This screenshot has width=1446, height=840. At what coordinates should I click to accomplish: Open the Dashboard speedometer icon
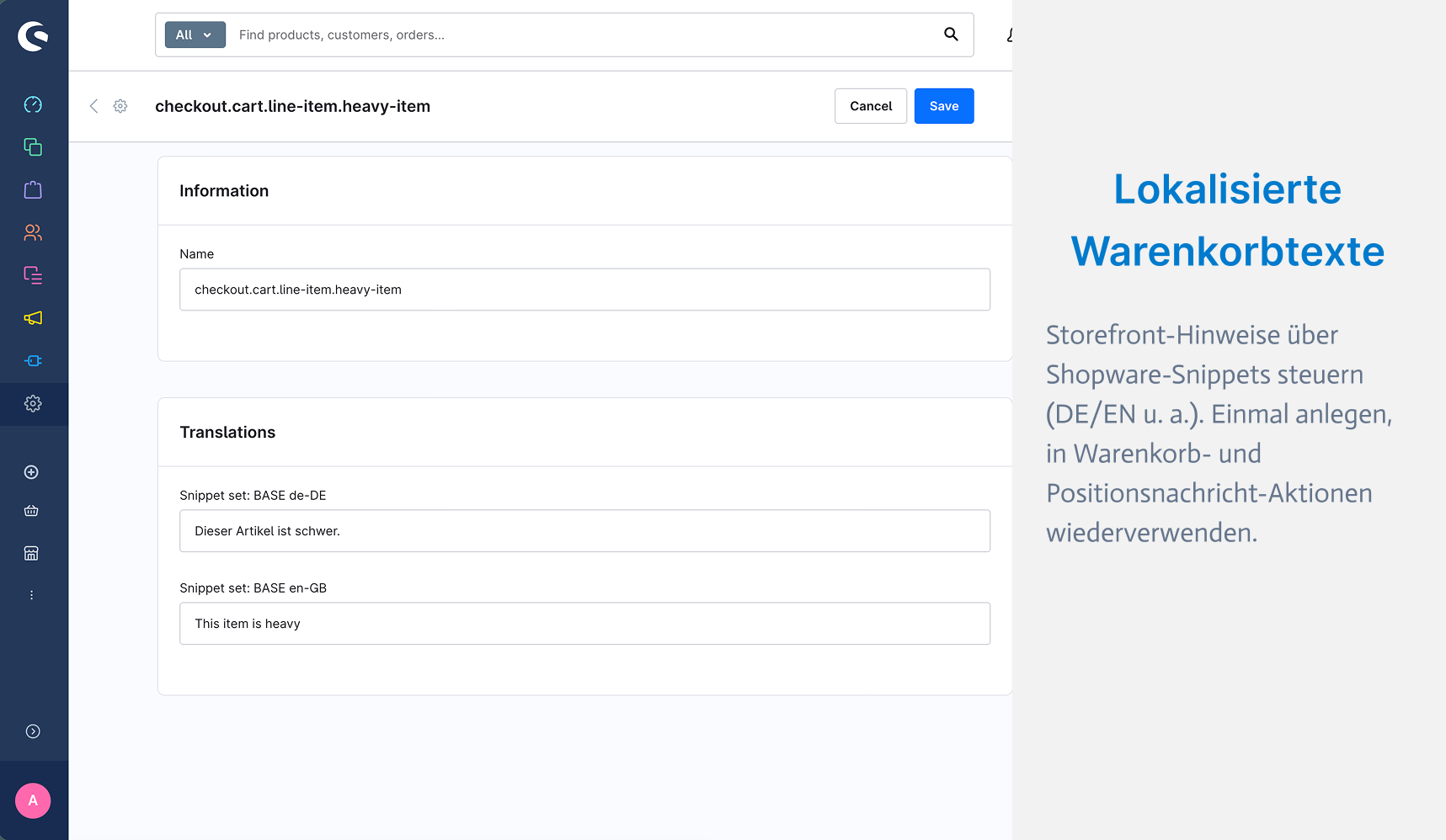(x=33, y=104)
